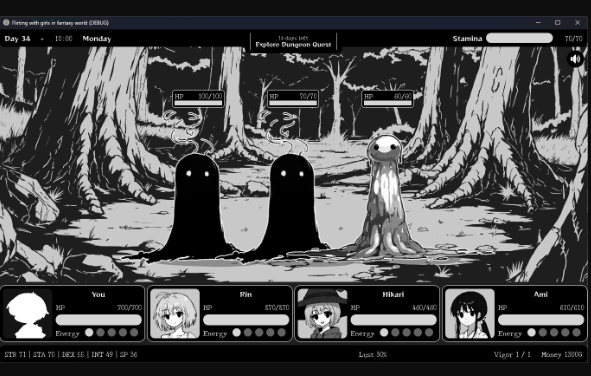The width and height of the screenshot is (591, 376).
Task: Click the name label Hikari
Action: pos(393,294)
